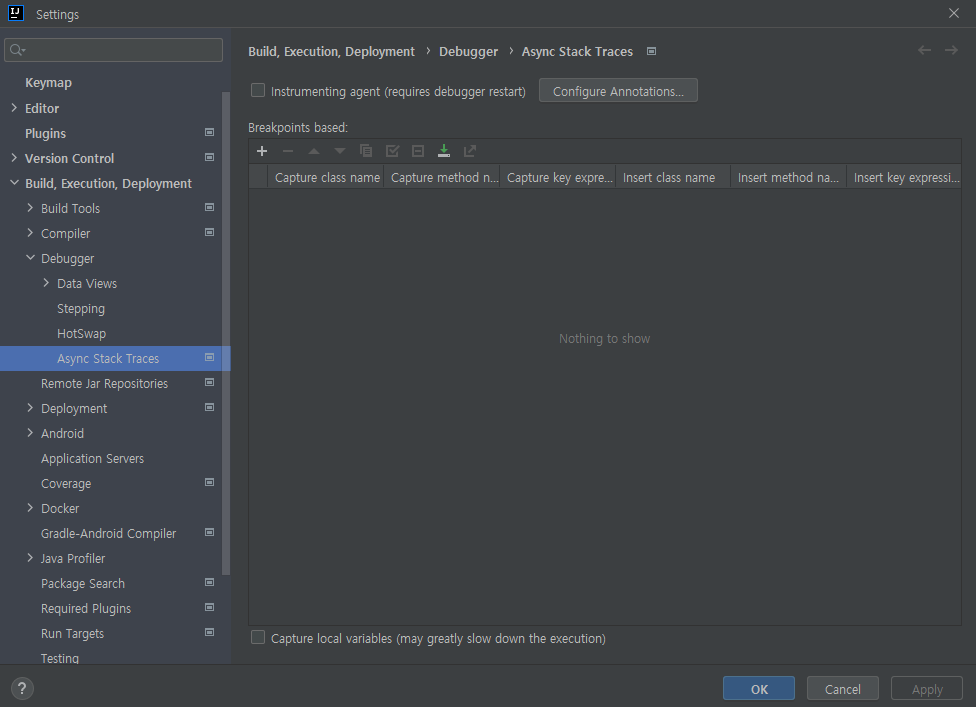
Task: Collapse the Debugger node
Action: tap(30, 258)
